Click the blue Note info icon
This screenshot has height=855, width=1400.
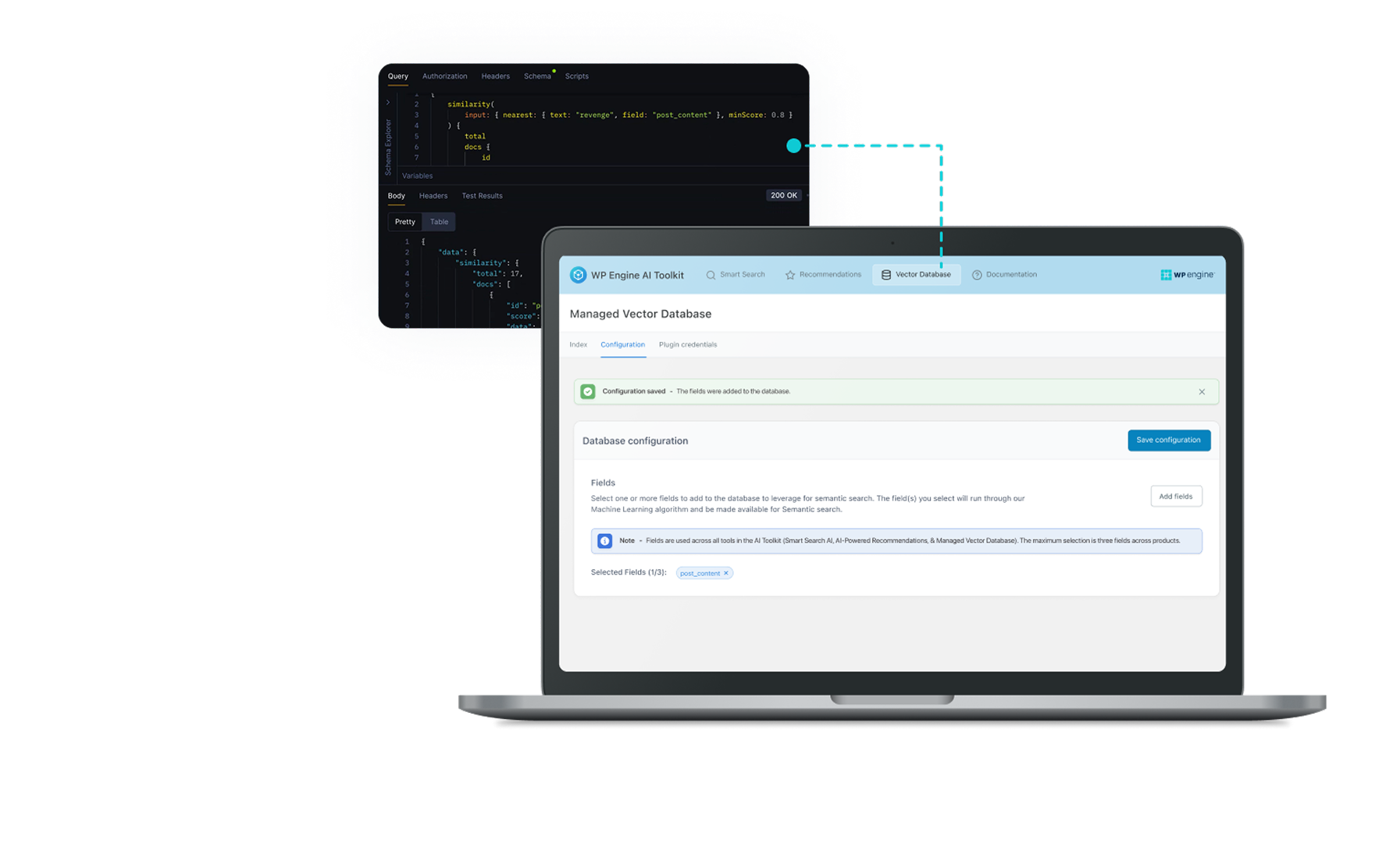604,541
